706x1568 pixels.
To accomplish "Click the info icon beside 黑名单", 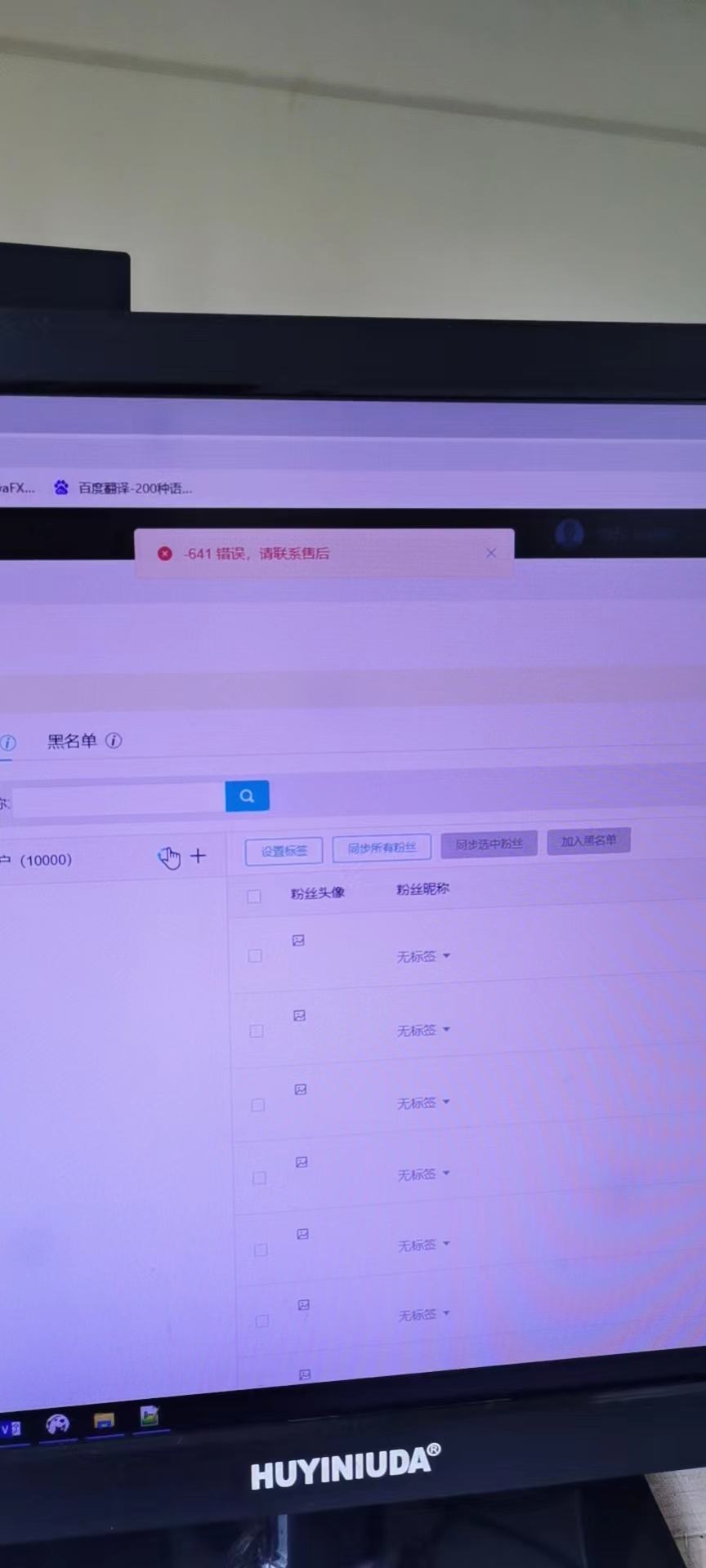I will pos(114,741).
